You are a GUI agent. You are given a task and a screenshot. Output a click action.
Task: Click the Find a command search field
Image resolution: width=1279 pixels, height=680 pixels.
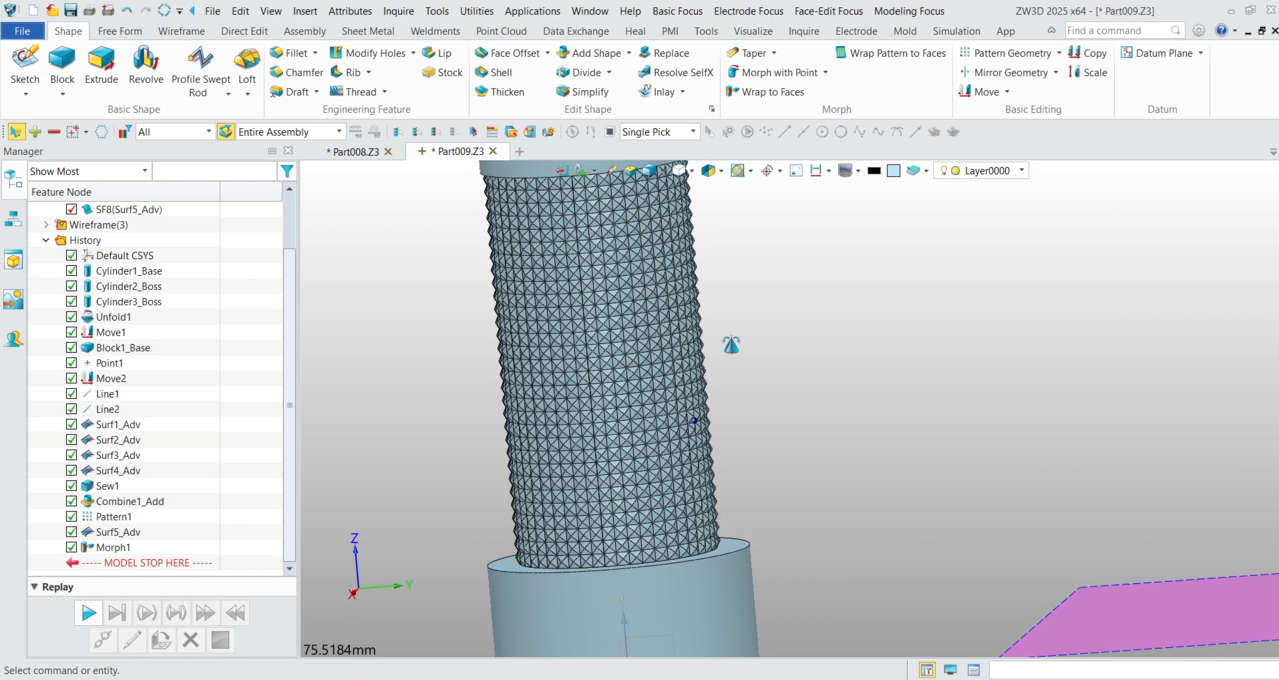[1122, 30]
